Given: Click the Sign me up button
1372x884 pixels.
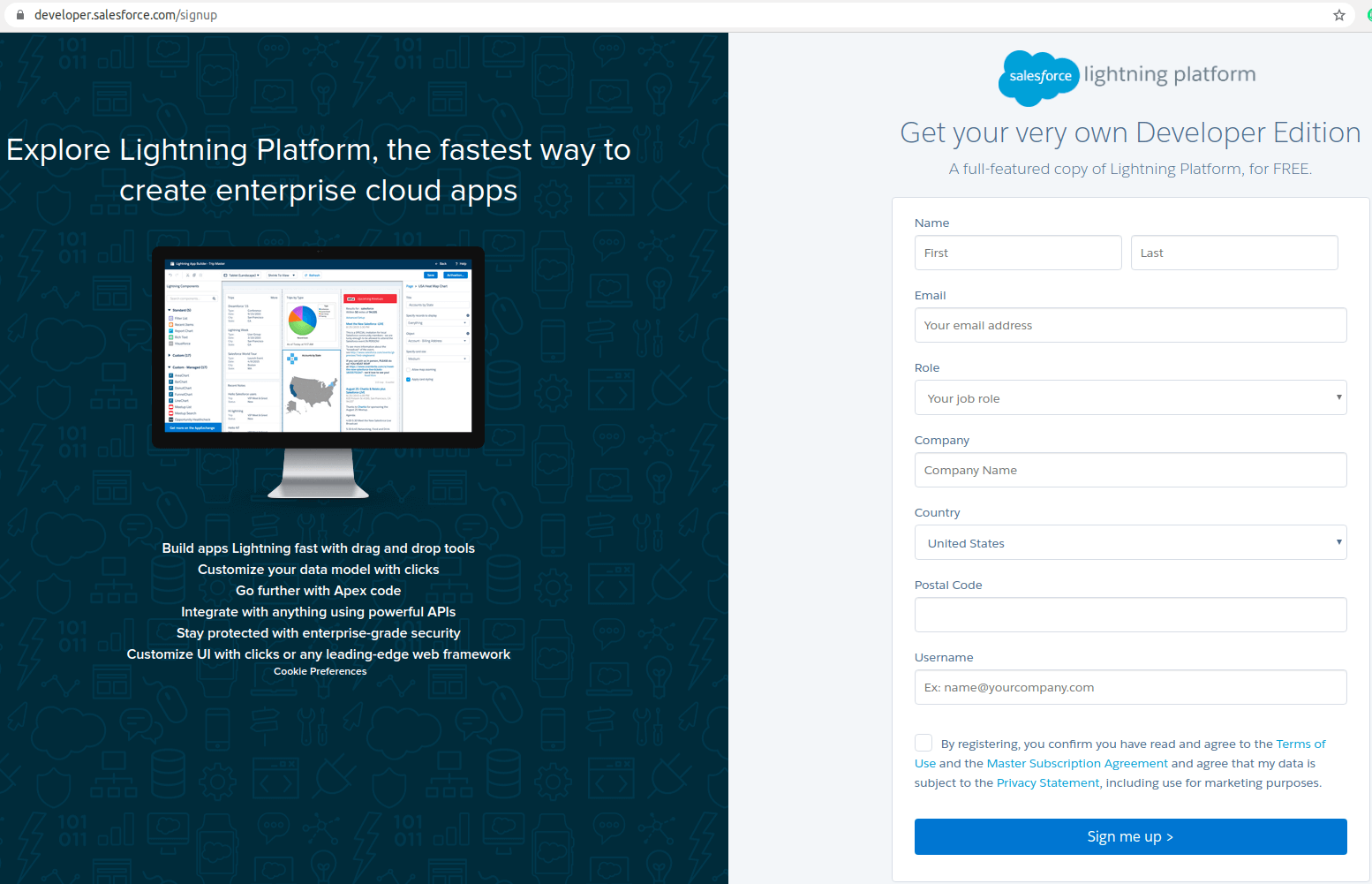Looking at the screenshot, I should coord(1130,836).
